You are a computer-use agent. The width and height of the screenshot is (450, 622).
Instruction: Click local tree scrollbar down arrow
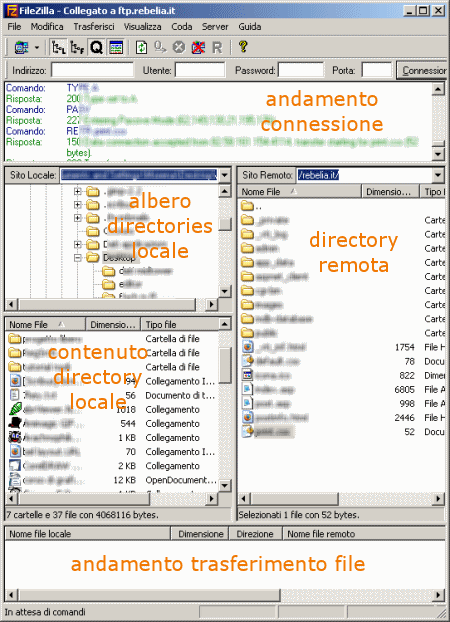click(x=225, y=292)
